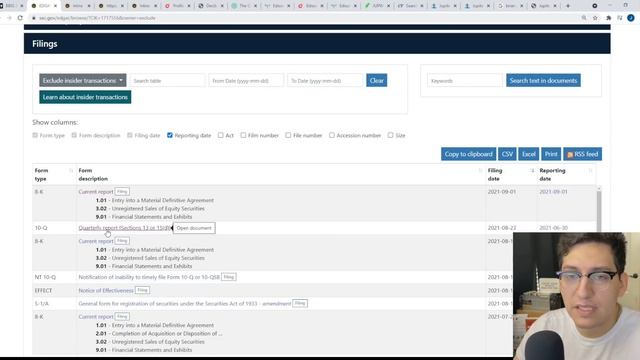Open a new browser tab with the plus icon
Image resolution: width=640 pixels, height=360 pixels.
(x=568, y=6)
